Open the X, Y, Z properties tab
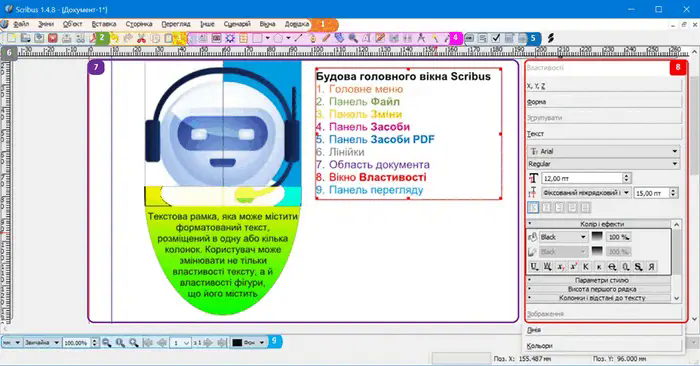The height and width of the screenshot is (366, 700). click(604, 86)
